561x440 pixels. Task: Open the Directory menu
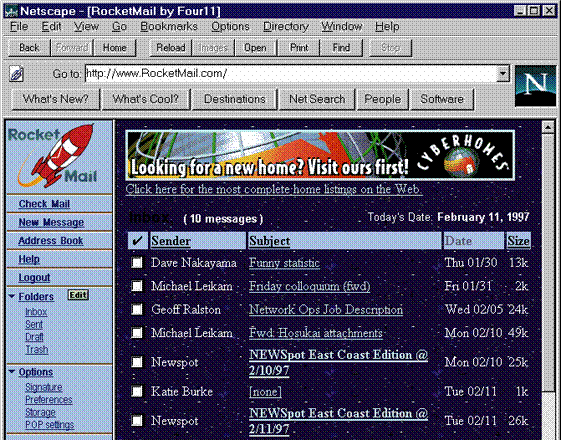(x=286, y=27)
